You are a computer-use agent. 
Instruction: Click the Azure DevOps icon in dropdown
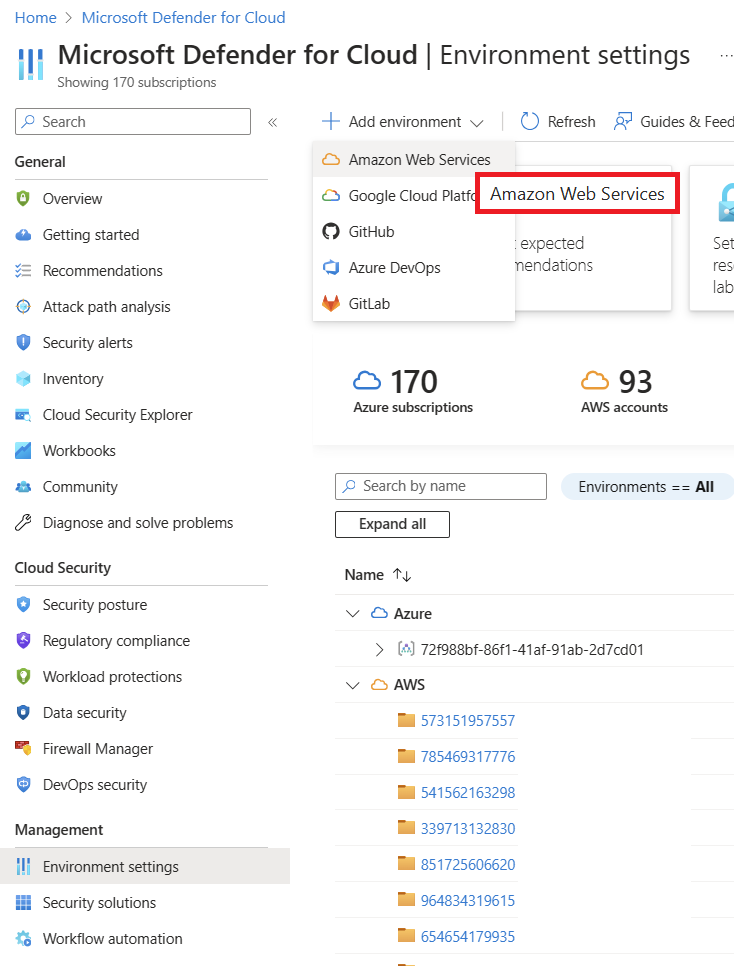[x=331, y=267]
